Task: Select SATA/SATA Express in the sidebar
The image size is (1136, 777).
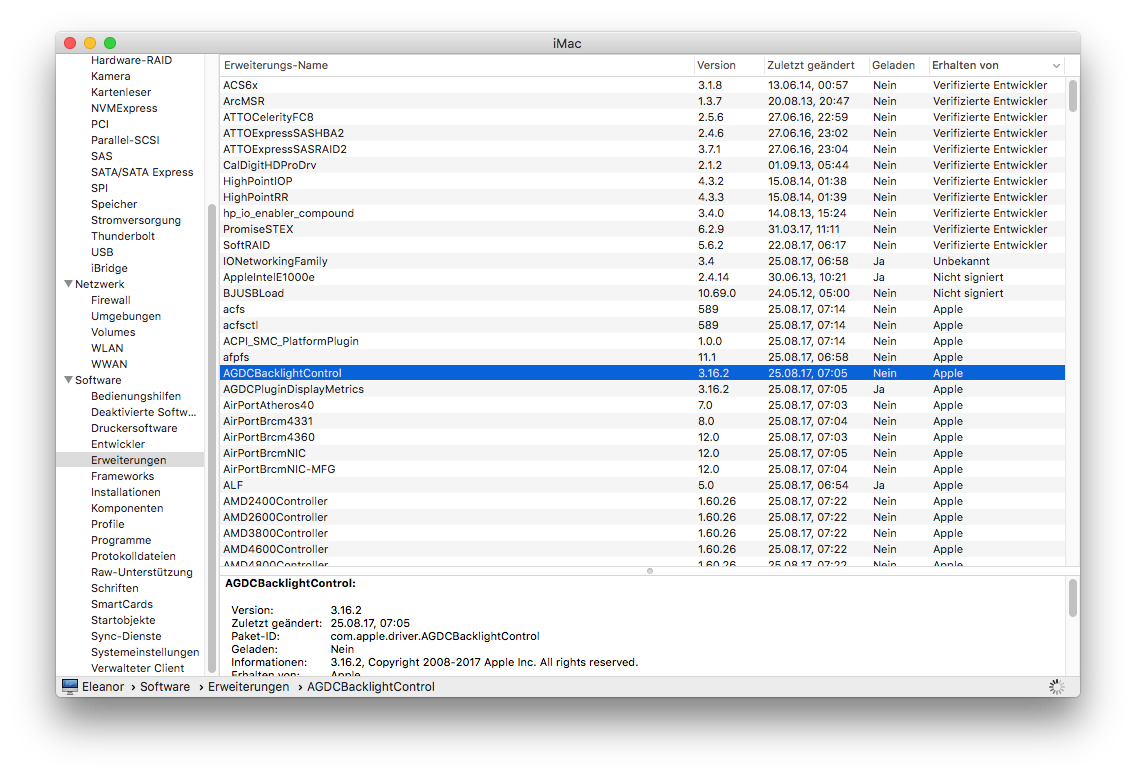Action: [x=142, y=172]
